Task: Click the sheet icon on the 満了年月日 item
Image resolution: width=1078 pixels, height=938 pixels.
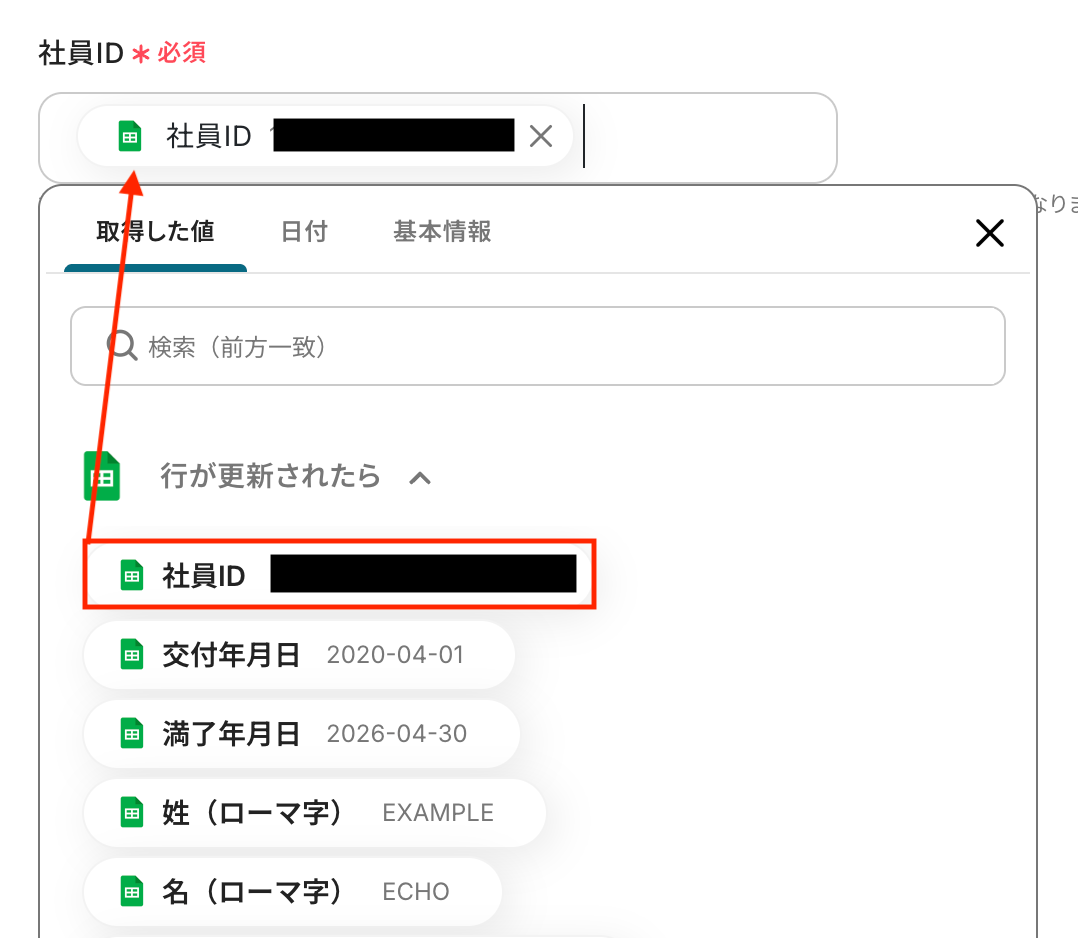Action: 132,733
